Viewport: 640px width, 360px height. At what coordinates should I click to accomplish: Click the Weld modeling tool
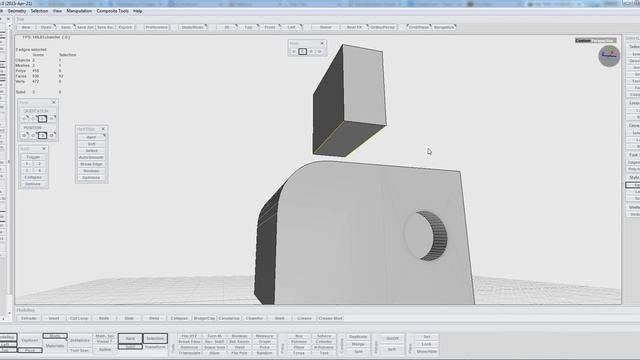pyautogui.click(x=154, y=318)
